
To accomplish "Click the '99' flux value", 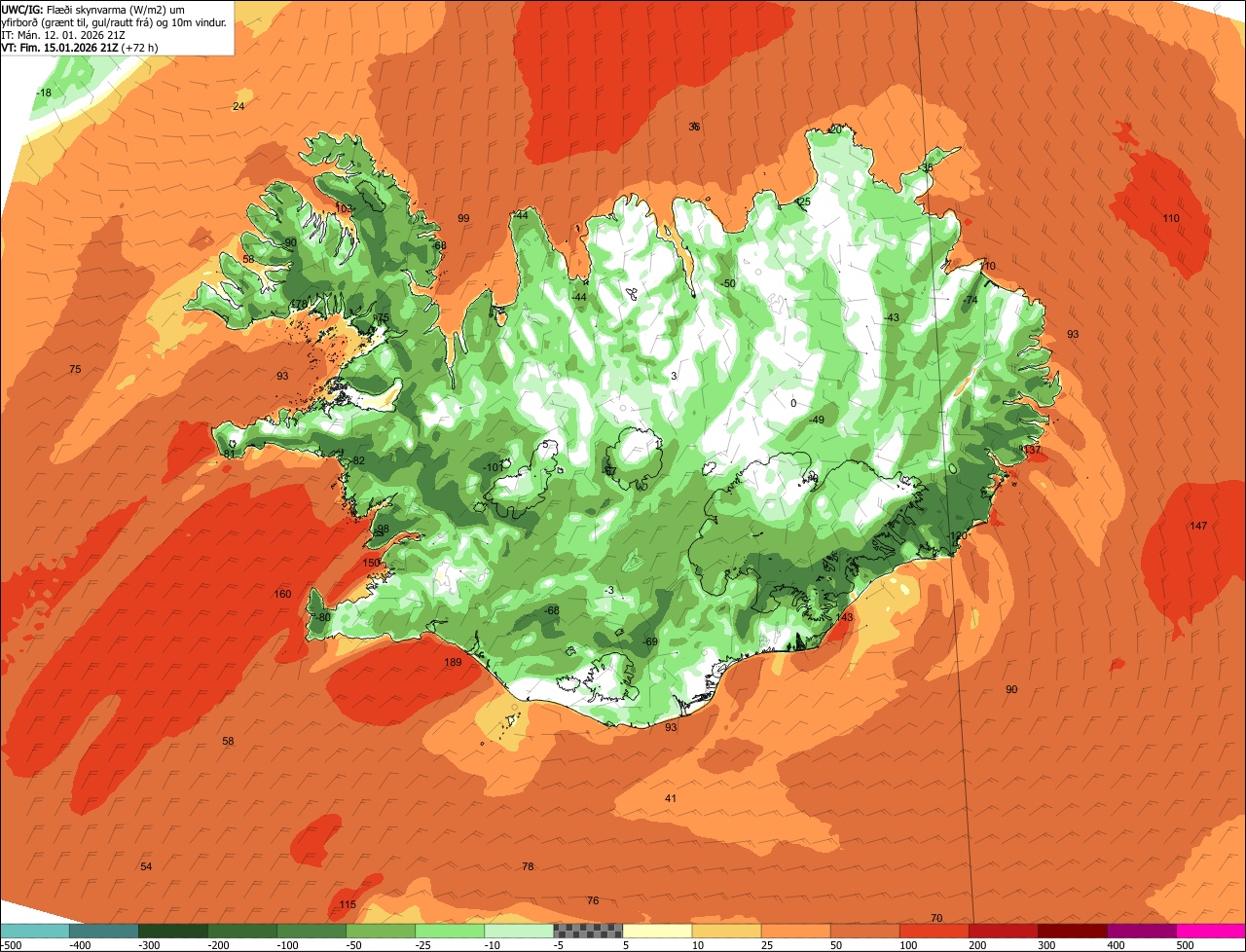I will 463,218.
